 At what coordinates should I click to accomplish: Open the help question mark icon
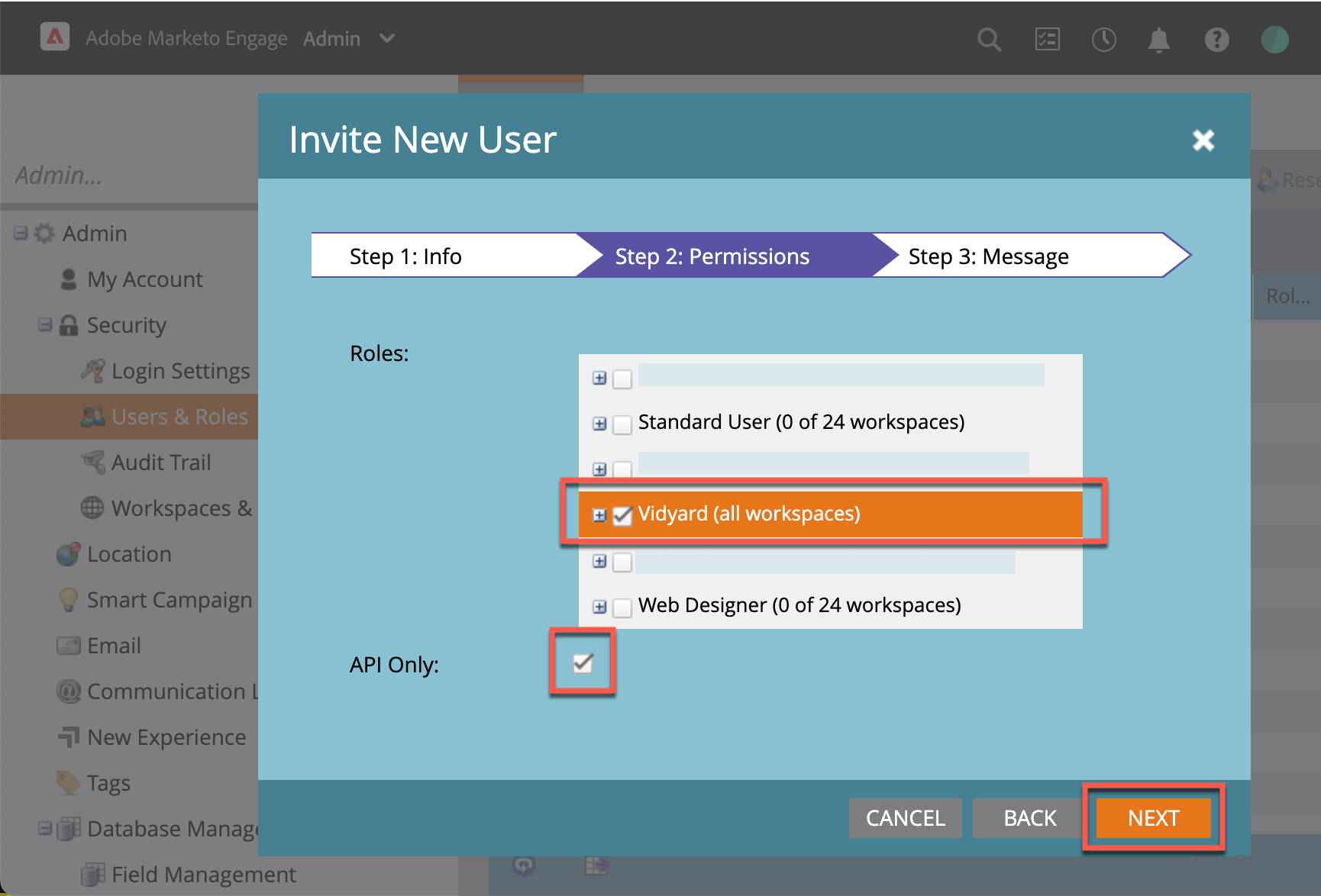coord(1216,39)
